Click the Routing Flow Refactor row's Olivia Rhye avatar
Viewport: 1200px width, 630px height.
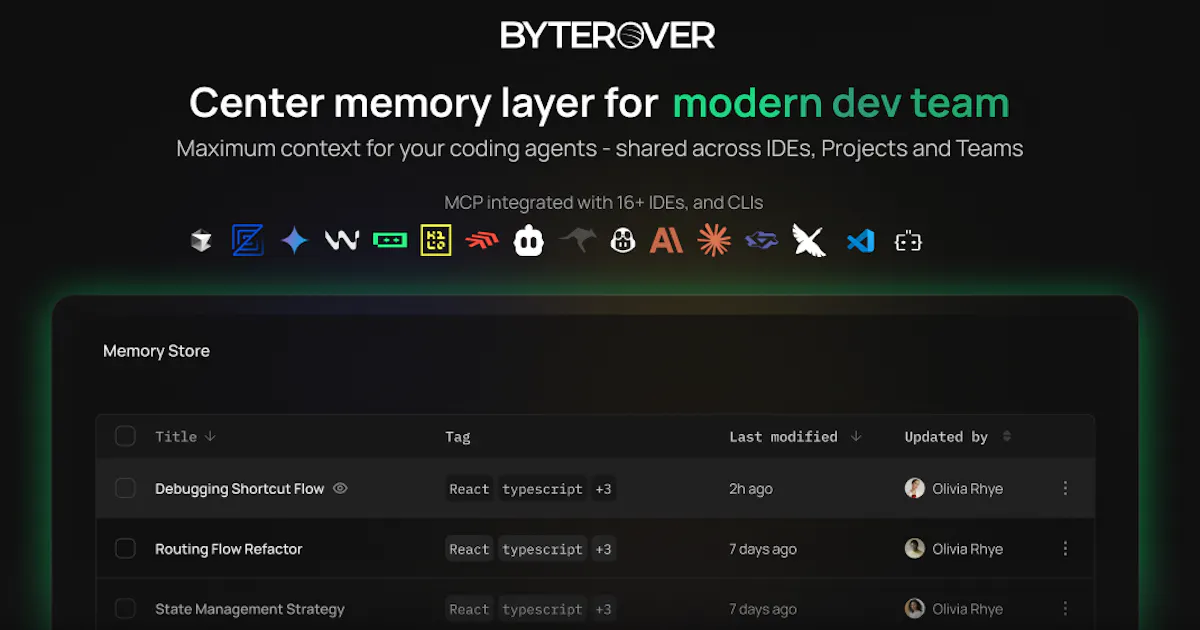pyautogui.click(x=914, y=548)
